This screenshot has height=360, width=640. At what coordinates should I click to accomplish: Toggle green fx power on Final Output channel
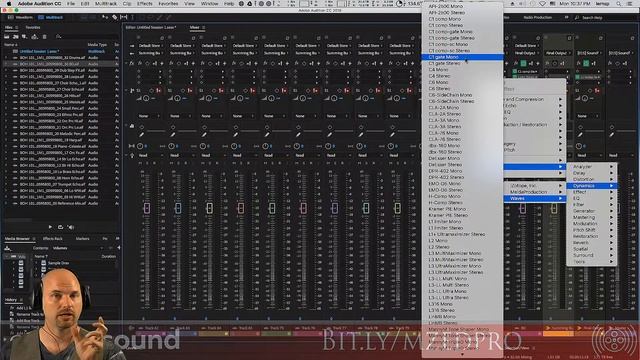tap(524, 63)
